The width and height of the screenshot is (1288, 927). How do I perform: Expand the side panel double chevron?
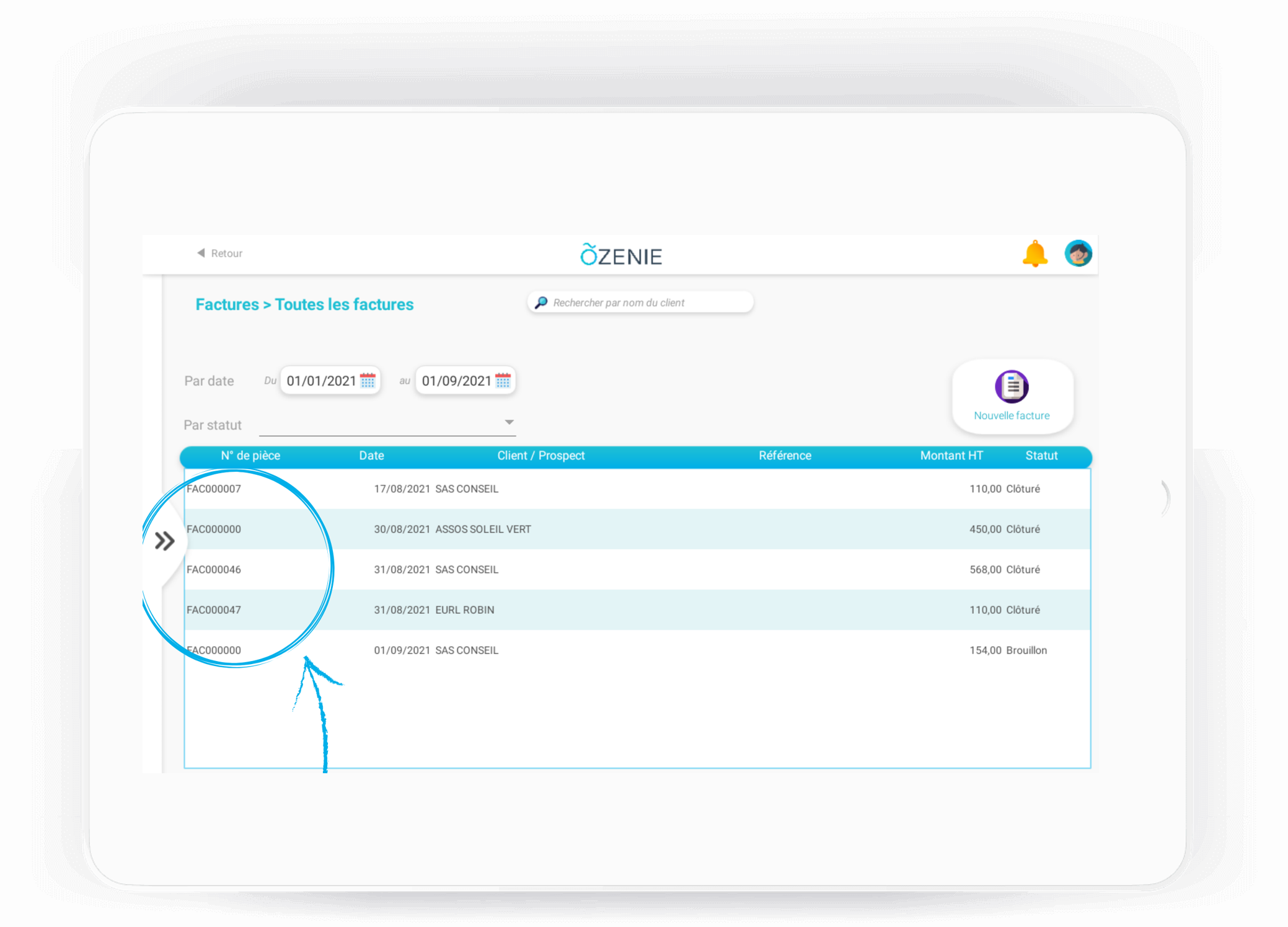[165, 541]
